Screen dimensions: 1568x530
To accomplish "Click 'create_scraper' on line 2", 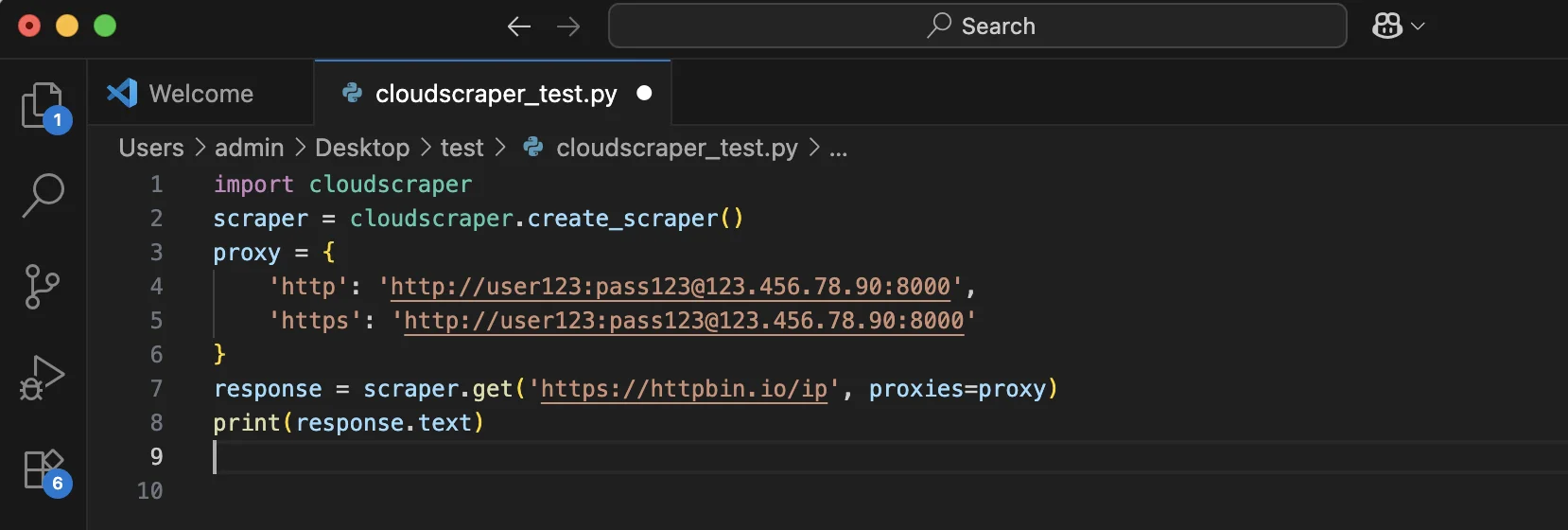I will (x=623, y=219).
